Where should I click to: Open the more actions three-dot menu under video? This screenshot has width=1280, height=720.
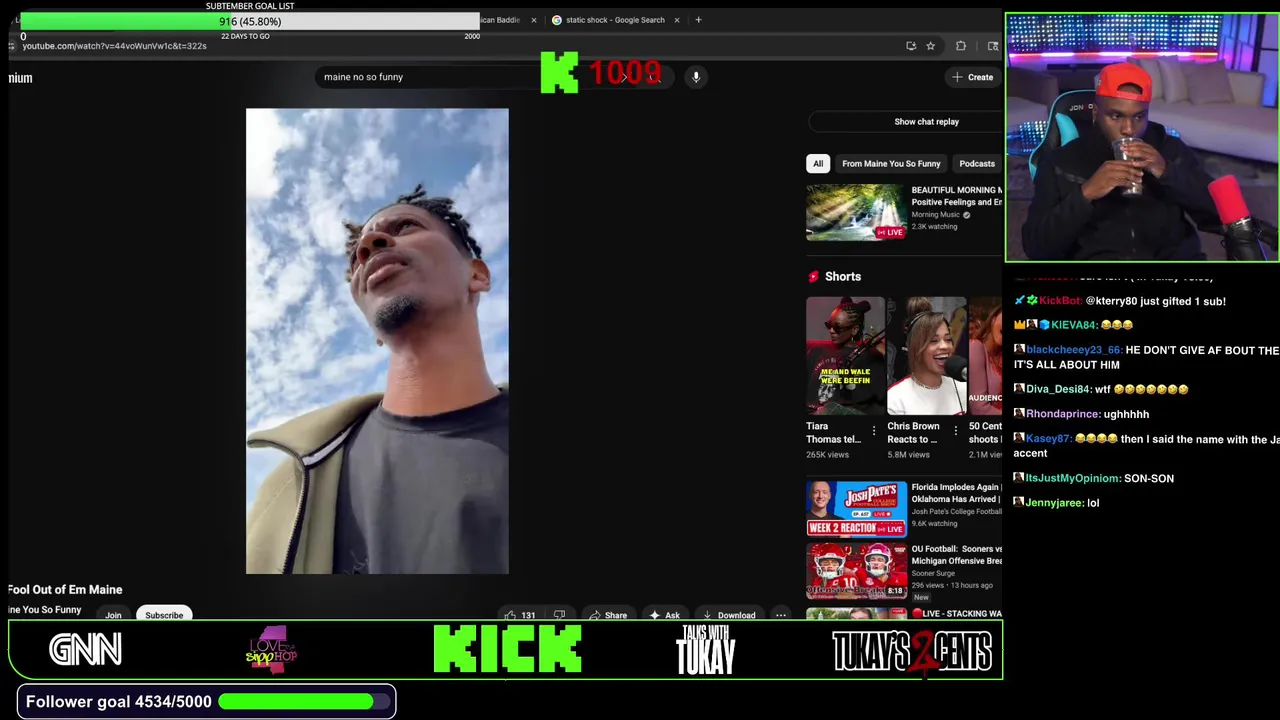(781, 615)
